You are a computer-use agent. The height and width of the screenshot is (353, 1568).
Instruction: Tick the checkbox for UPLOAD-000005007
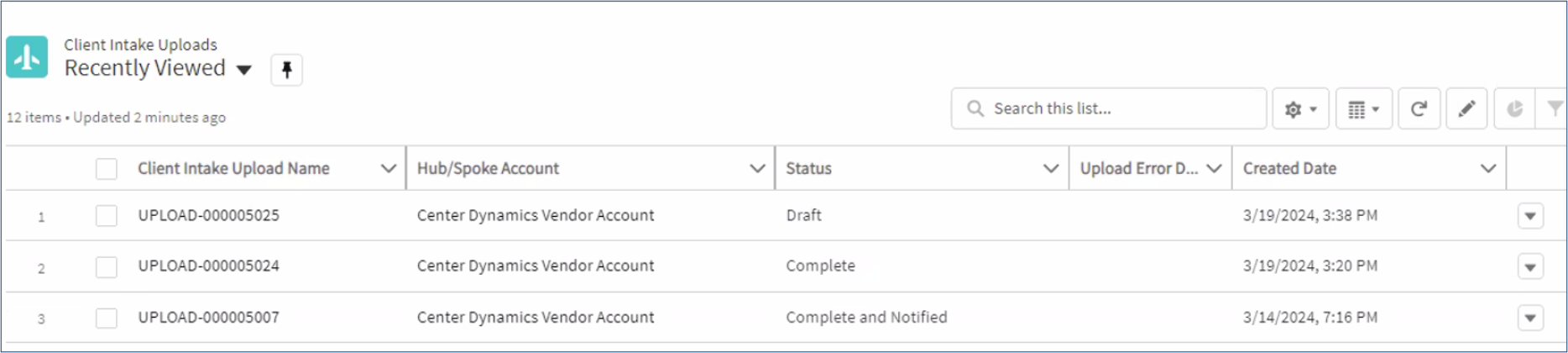(x=107, y=319)
